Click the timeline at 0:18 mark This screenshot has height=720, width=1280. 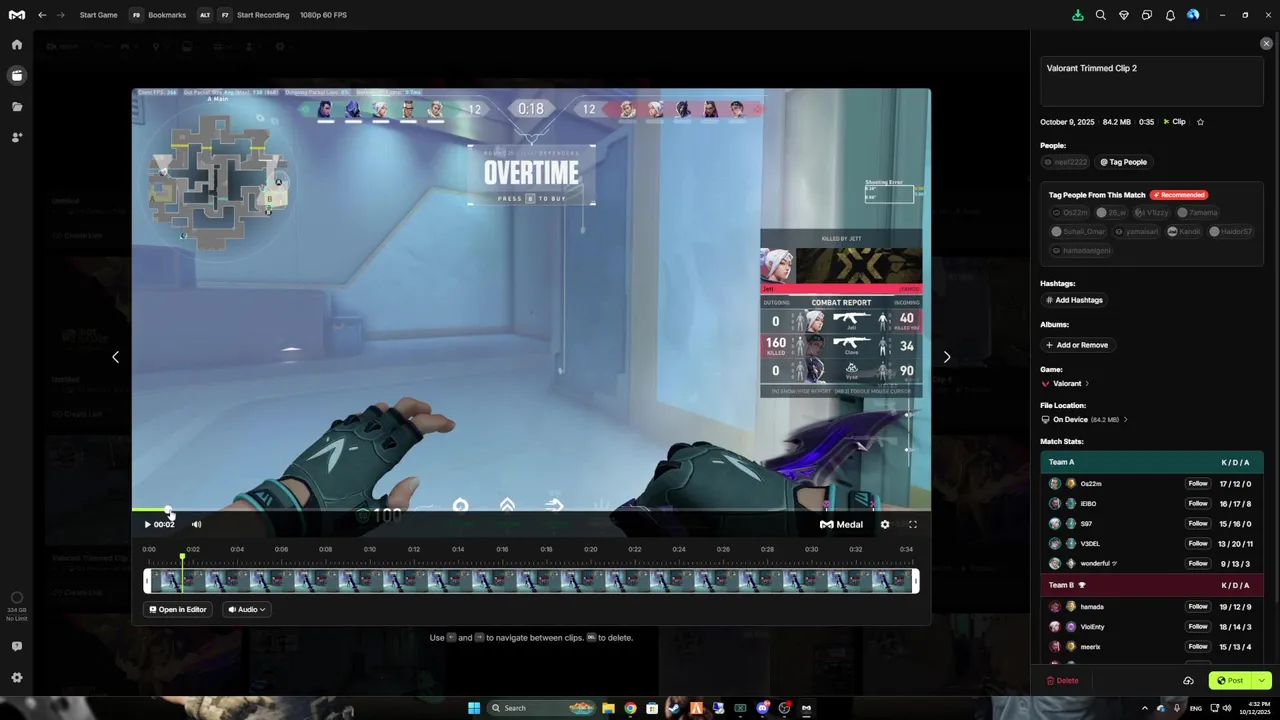546,549
